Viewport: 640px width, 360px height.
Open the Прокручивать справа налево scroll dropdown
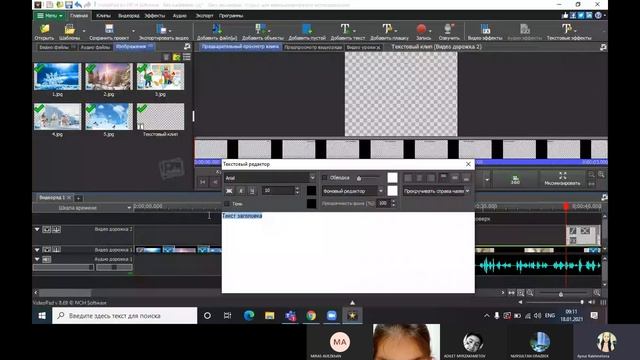pyautogui.click(x=467, y=191)
